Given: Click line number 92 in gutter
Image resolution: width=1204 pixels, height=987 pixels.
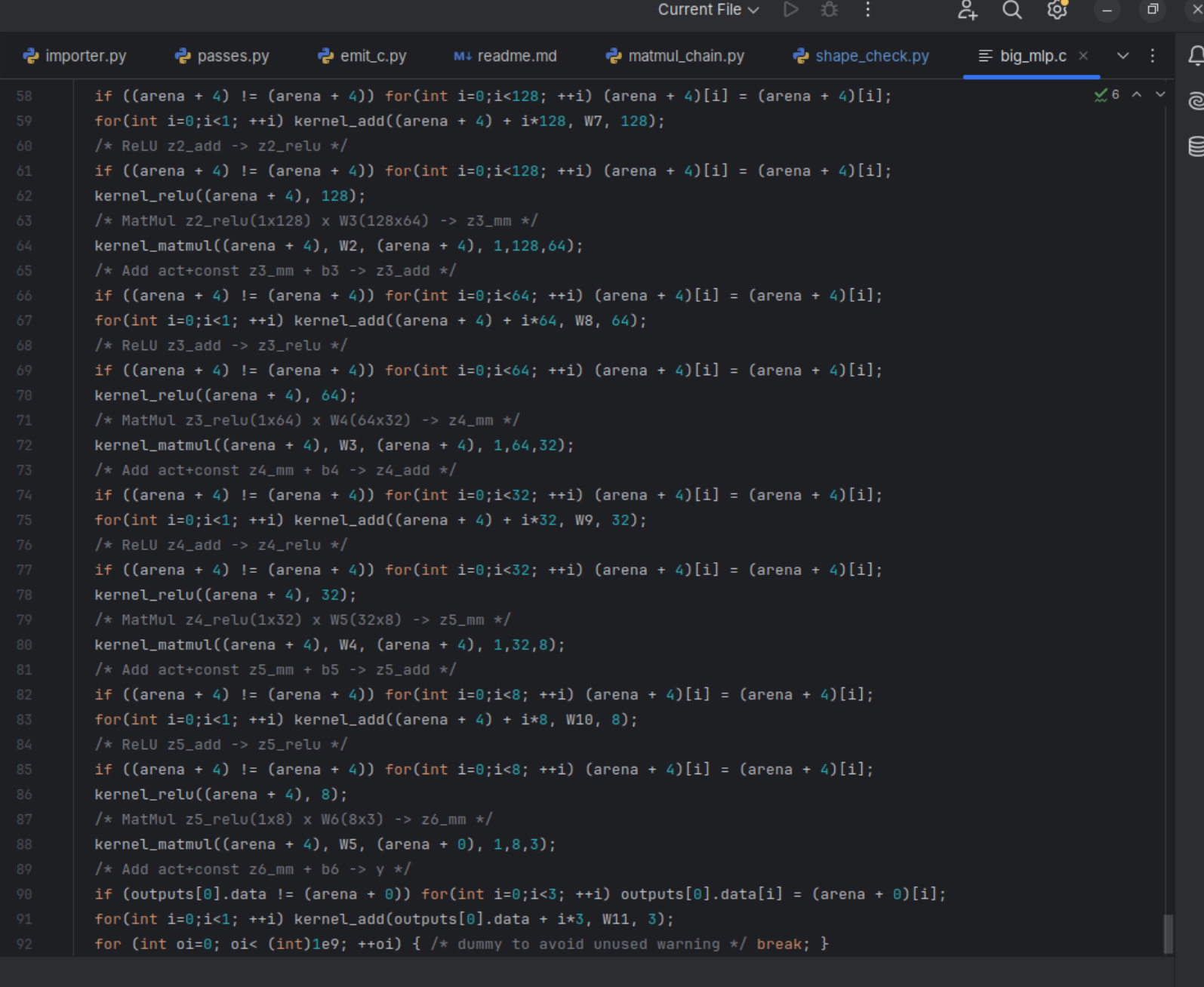Looking at the screenshot, I should [x=24, y=944].
